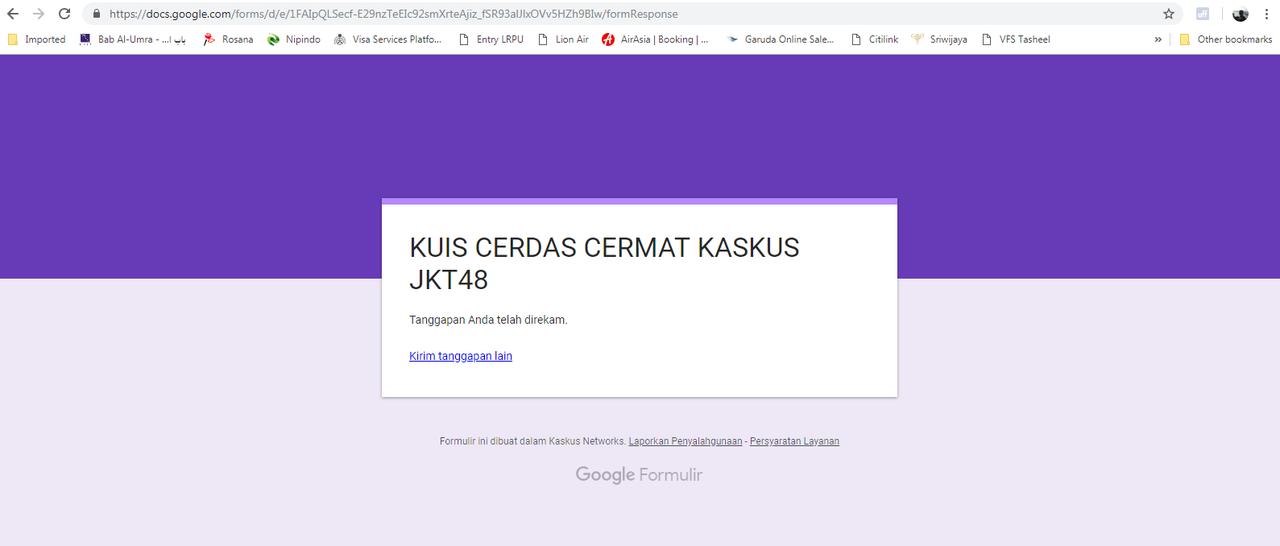Open the Imported bookmarks folder
The image size is (1280, 546).
click(x=36, y=40)
